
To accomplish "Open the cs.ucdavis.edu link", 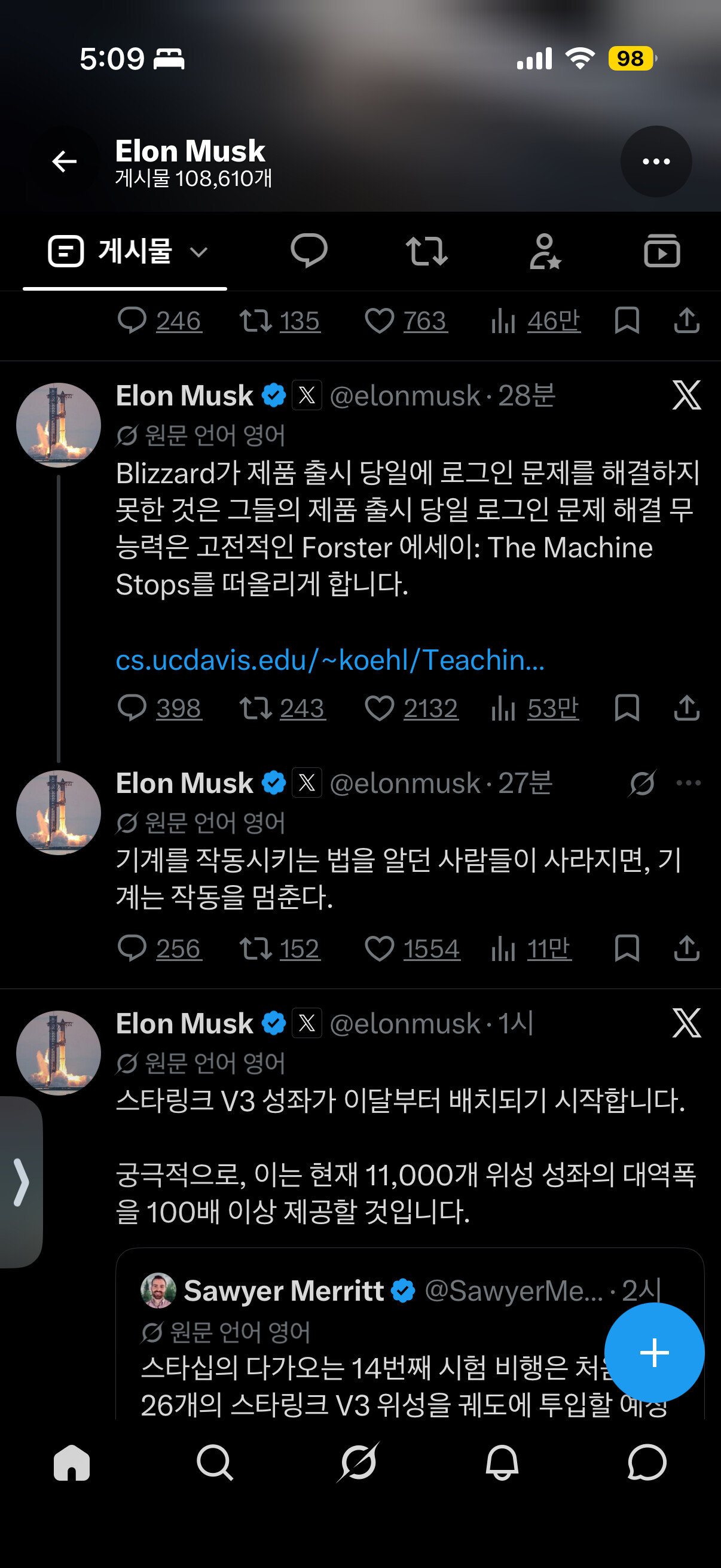I will [331, 660].
